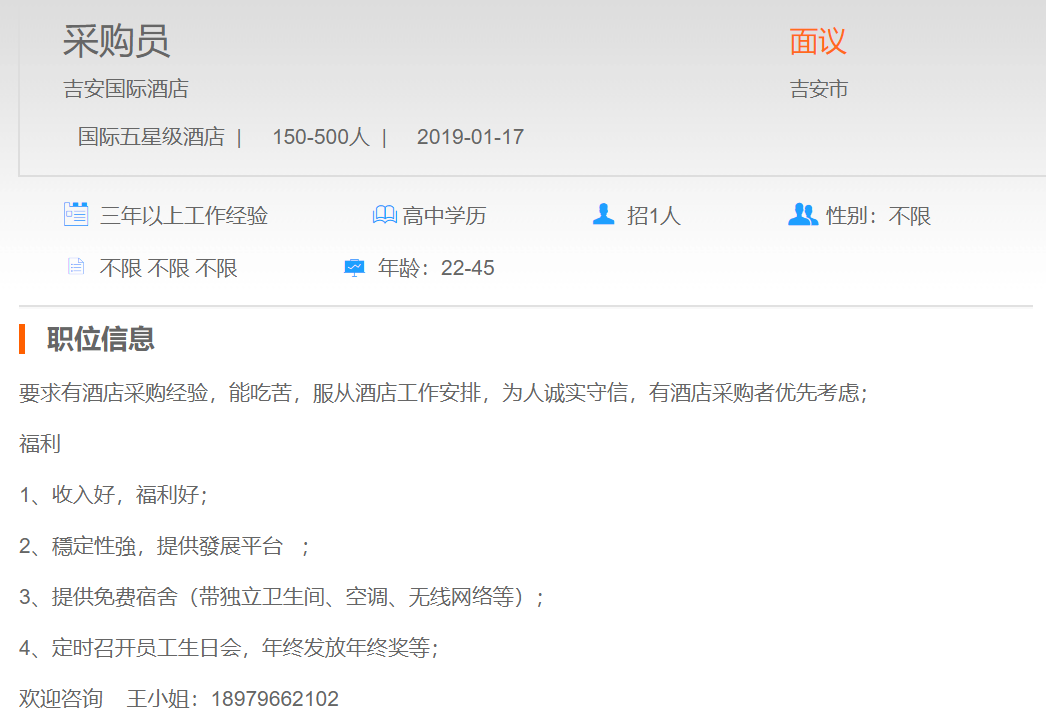Click the 150-500人 company size label
Image resolution: width=1046 pixels, height=721 pixels.
tap(320, 137)
